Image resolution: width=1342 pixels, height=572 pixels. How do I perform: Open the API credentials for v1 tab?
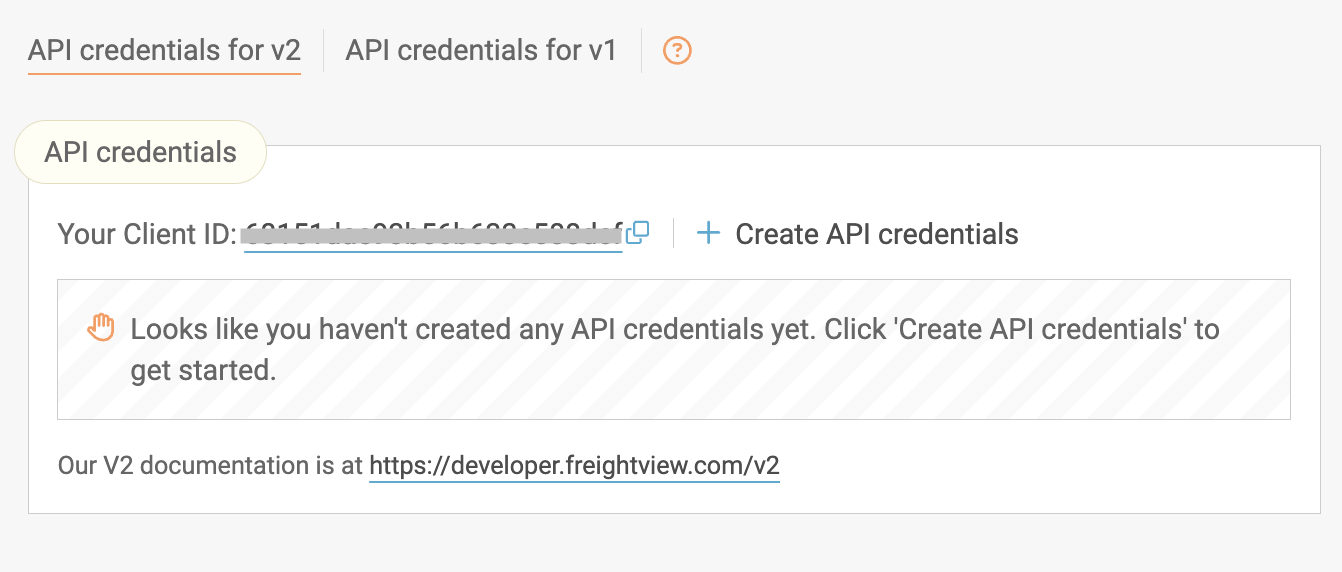coord(481,50)
